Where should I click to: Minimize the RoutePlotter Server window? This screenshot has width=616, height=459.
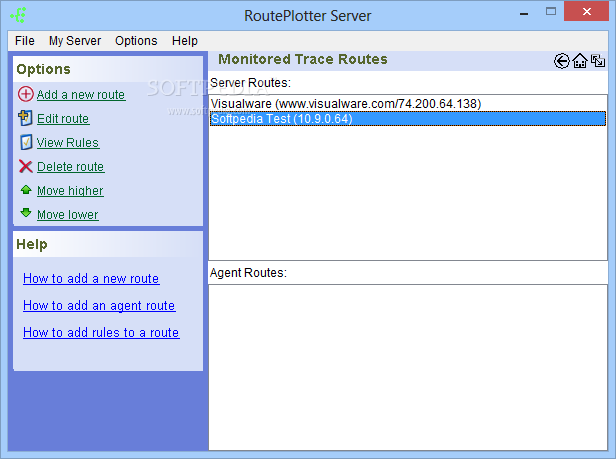click(524, 13)
